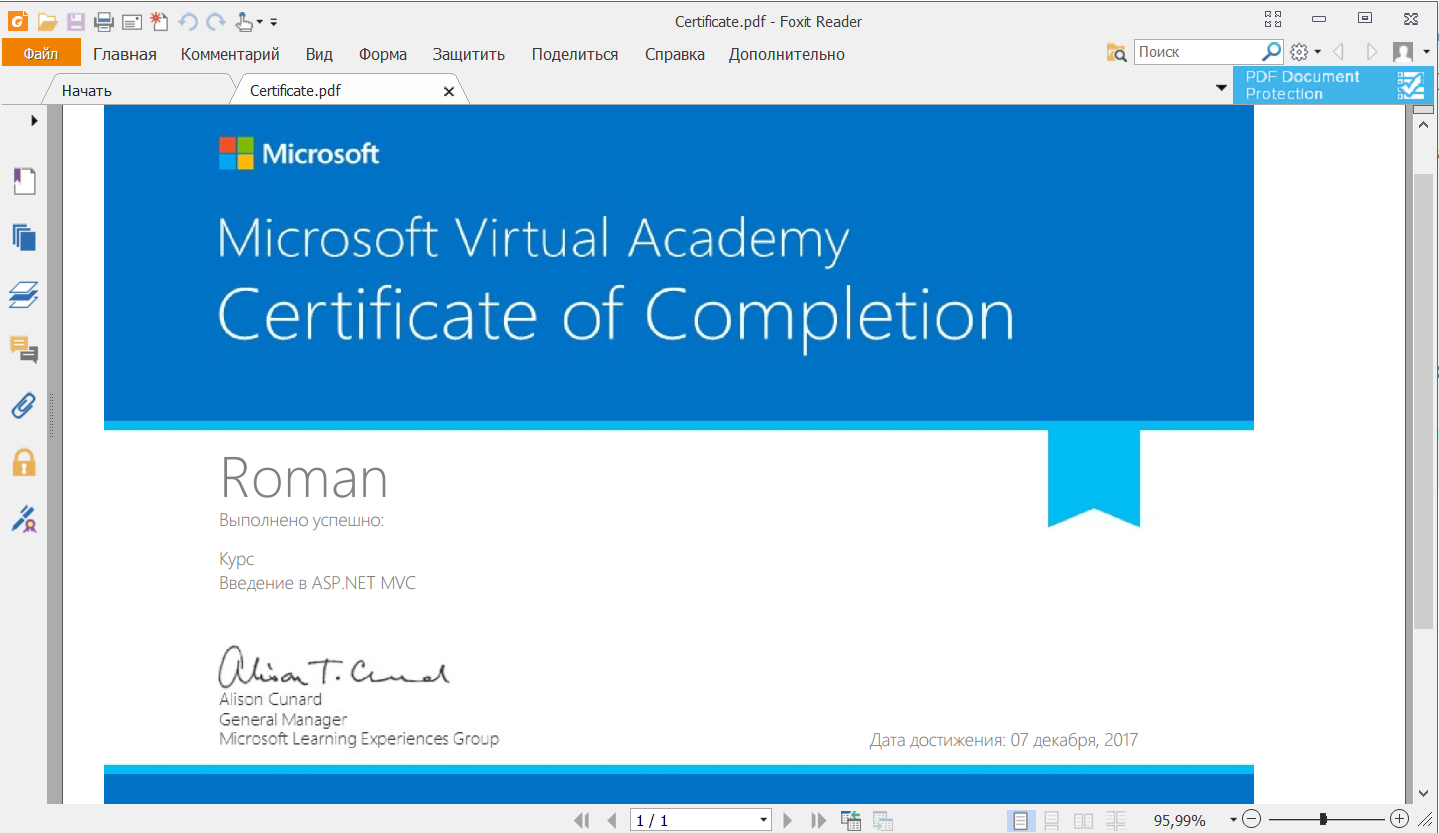Switch to the Главная ribbon tab

(125, 54)
